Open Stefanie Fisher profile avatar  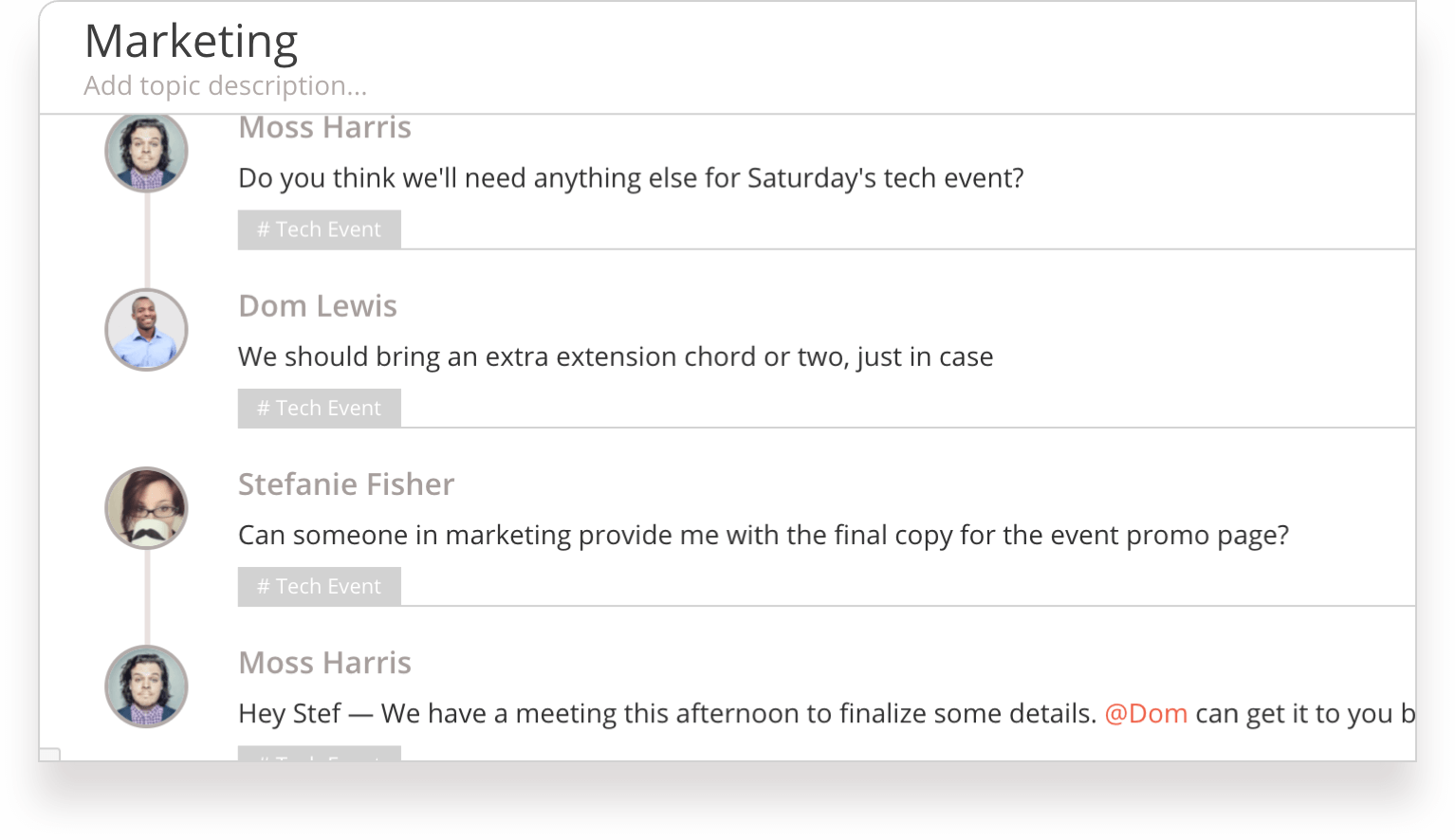[x=146, y=508]
